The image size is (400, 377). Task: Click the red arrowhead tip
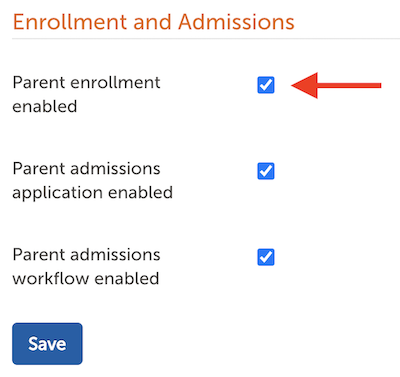pos(295,86)
